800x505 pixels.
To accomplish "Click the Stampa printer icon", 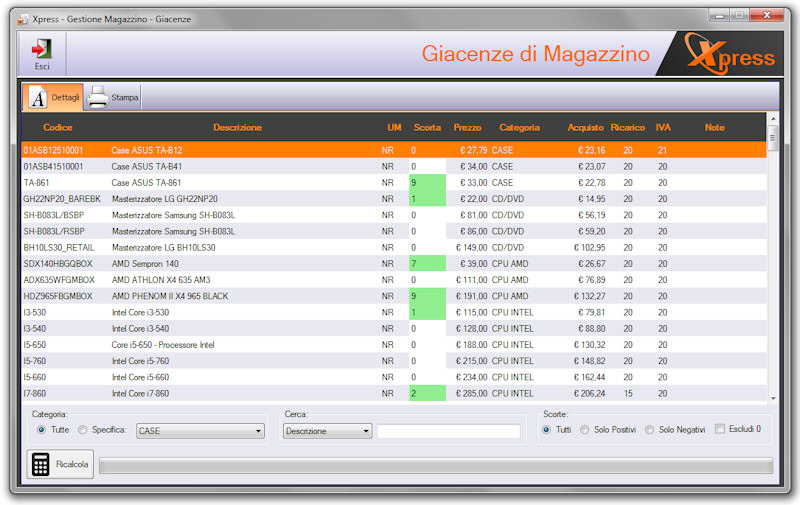I will 97,97.
